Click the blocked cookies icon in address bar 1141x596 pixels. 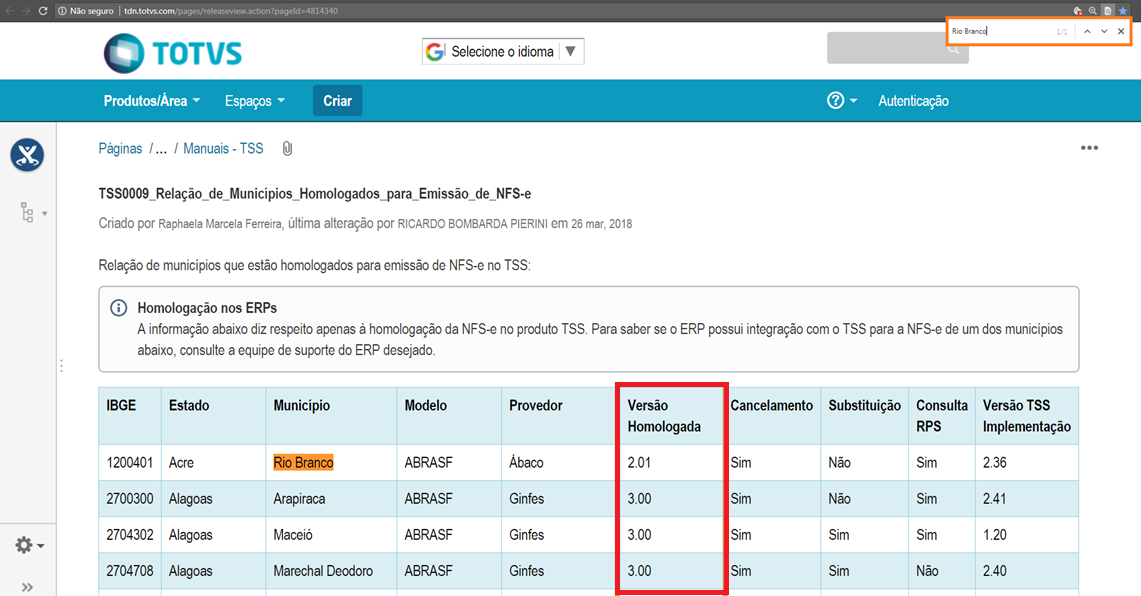pos(1078,11)
